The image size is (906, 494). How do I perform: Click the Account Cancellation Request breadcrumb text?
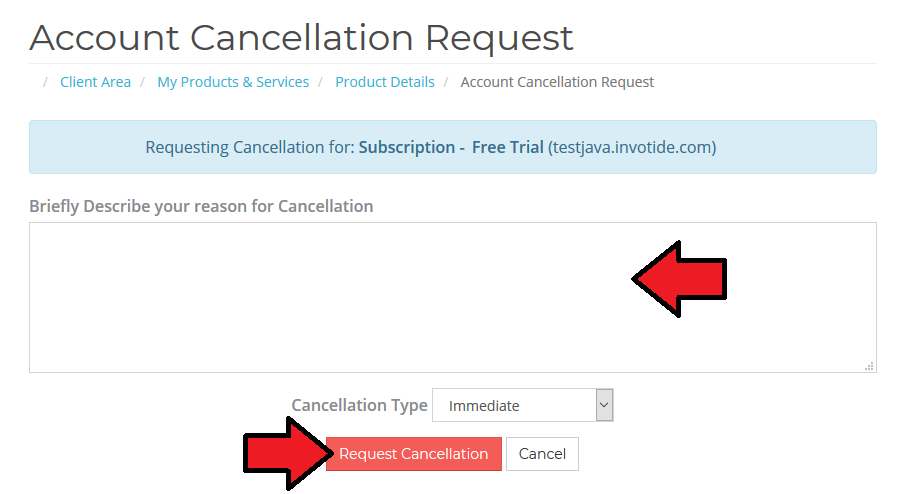[x=557, y=82]
